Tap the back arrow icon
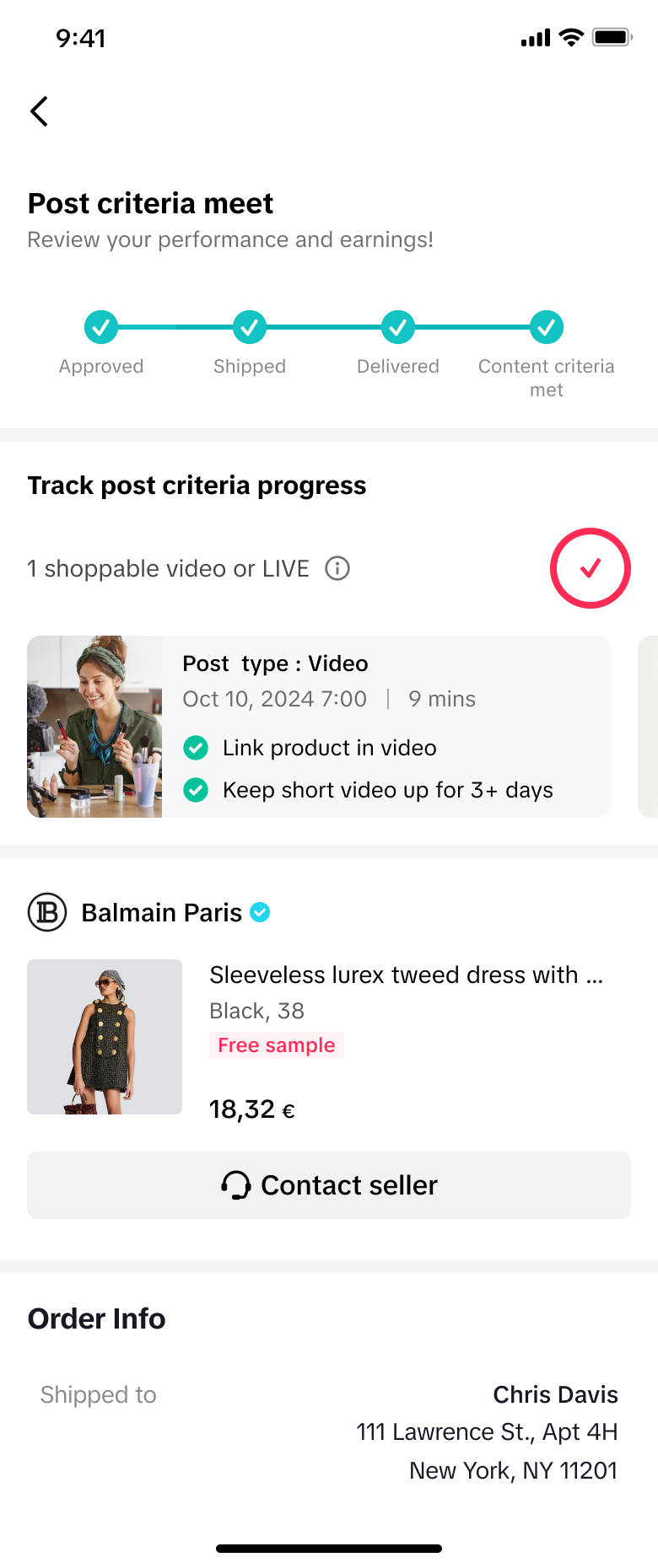The width and height of the screenshot is (658, 1568). pyautogui.click(x=39, y=111)
